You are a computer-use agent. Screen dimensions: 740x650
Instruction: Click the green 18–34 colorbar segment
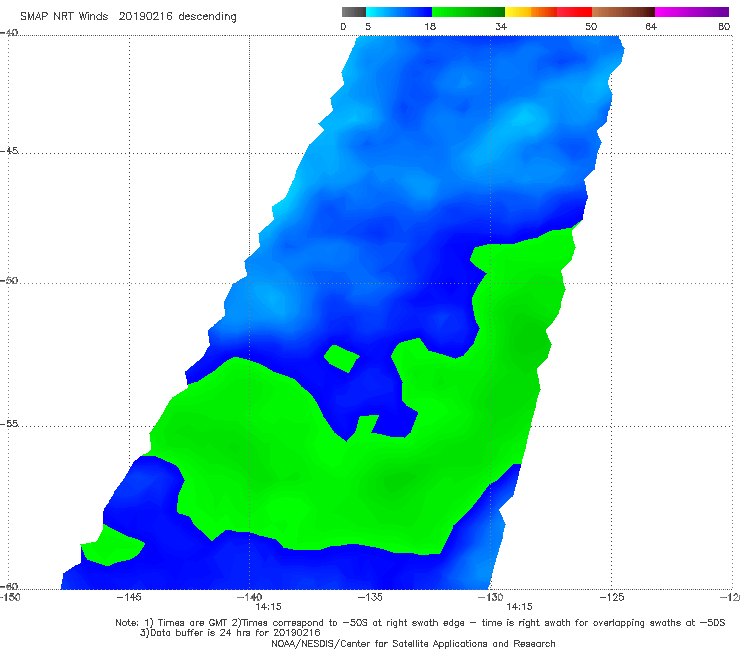click(x=468, y=12)
